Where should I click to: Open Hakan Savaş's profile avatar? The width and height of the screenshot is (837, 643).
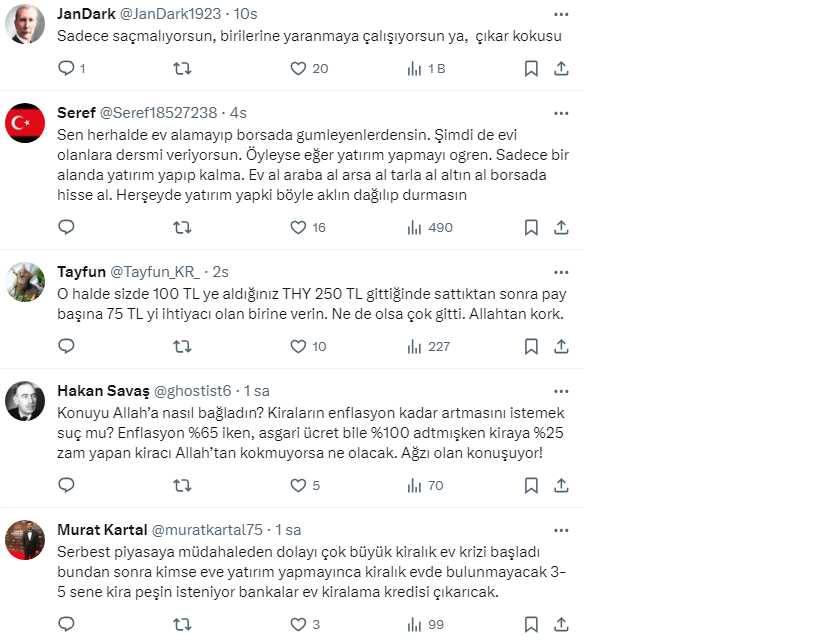pyautogui.click(x=25, y=401)
